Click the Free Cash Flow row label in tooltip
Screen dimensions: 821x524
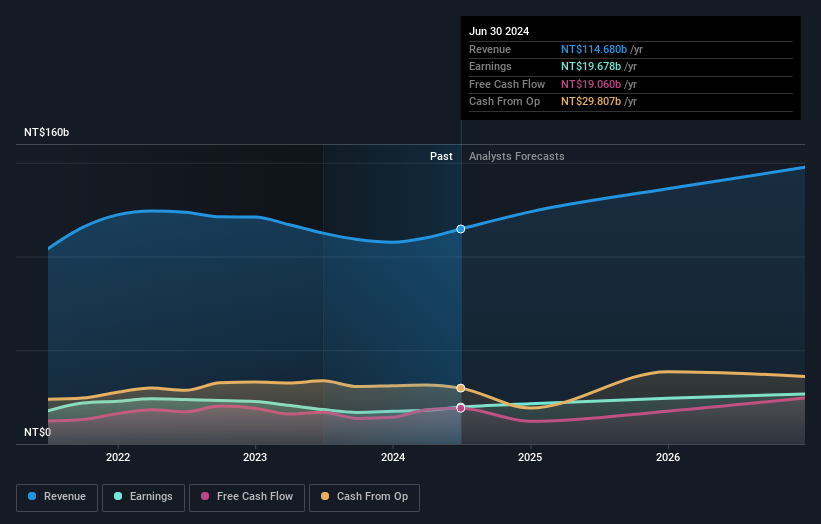coord(507,84)
